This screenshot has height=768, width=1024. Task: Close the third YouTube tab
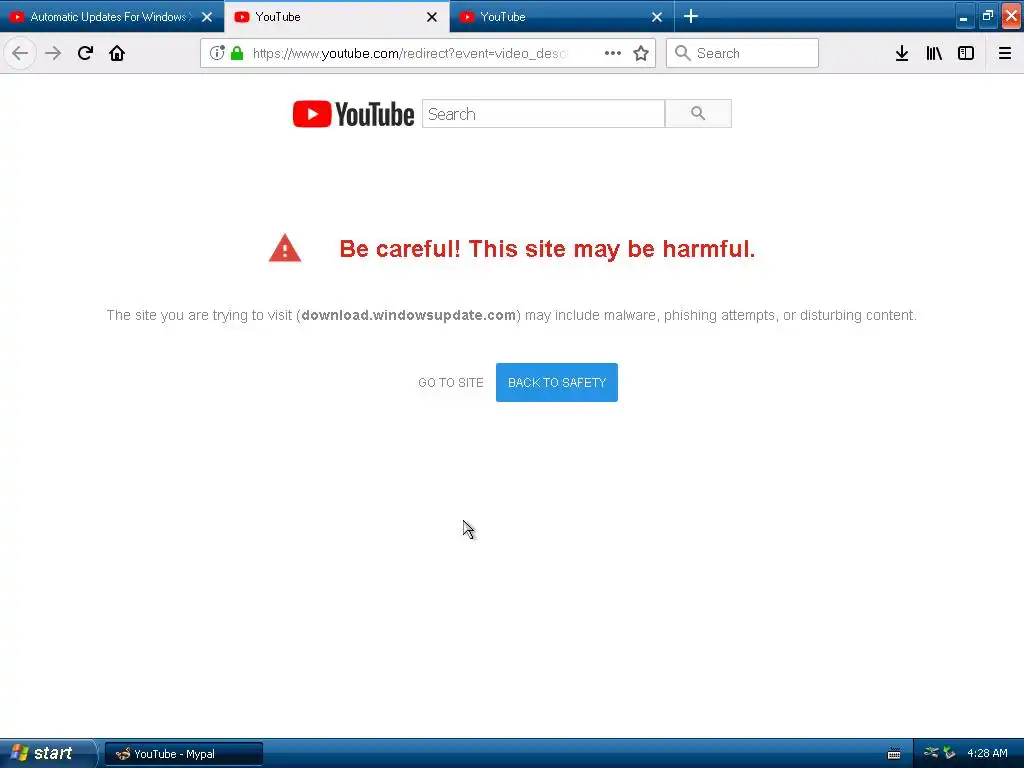pos(657,17)
